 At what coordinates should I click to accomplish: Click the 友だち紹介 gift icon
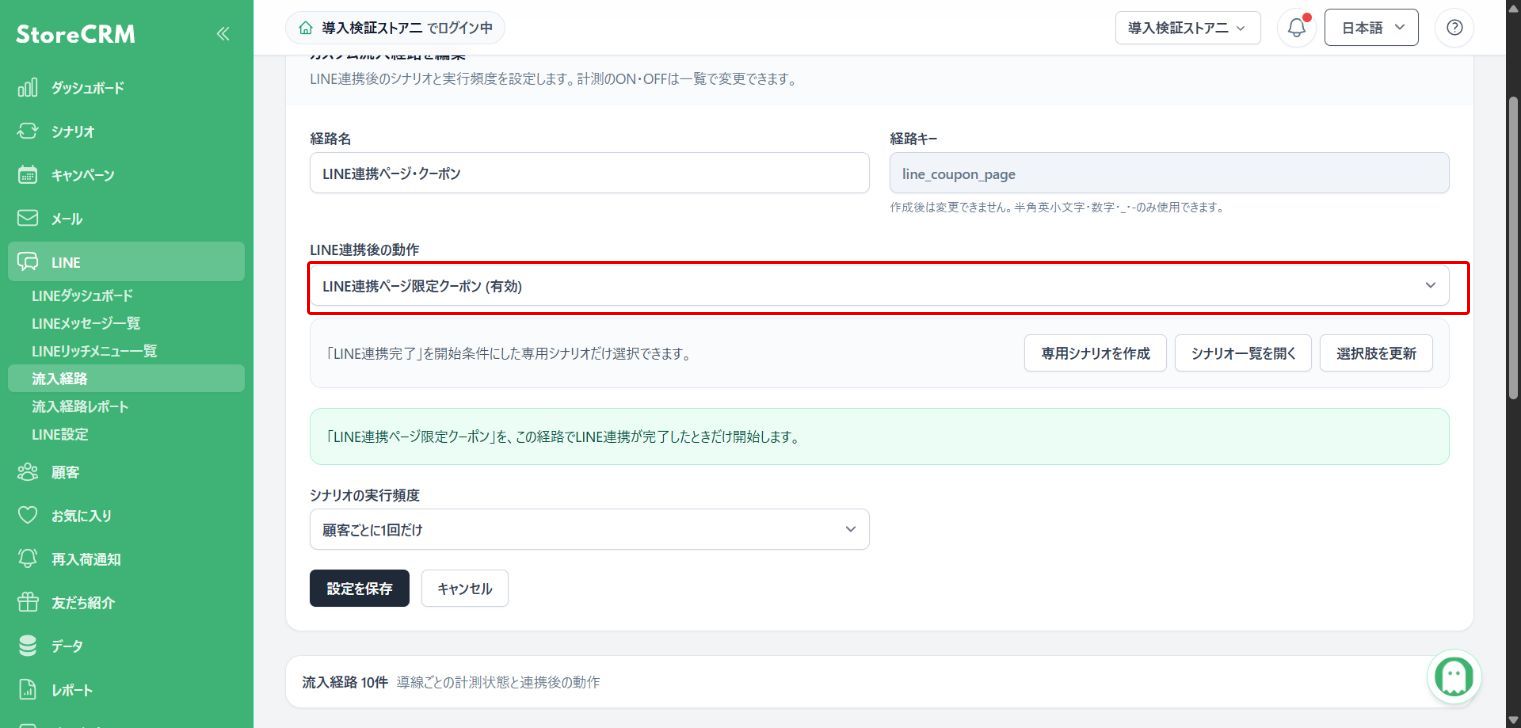[x=28, y=603]
